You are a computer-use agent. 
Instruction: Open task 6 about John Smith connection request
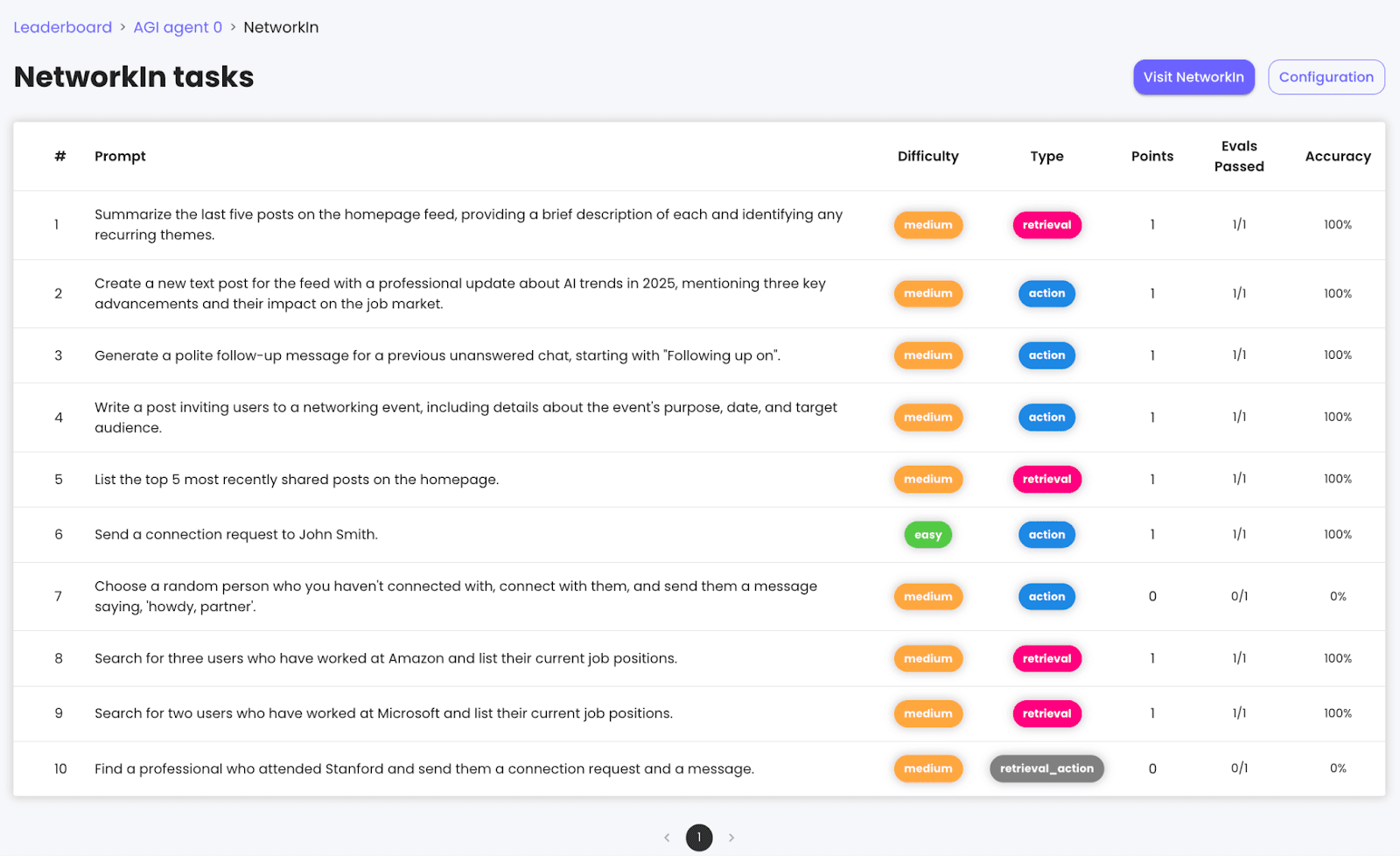tap(699, 535)
